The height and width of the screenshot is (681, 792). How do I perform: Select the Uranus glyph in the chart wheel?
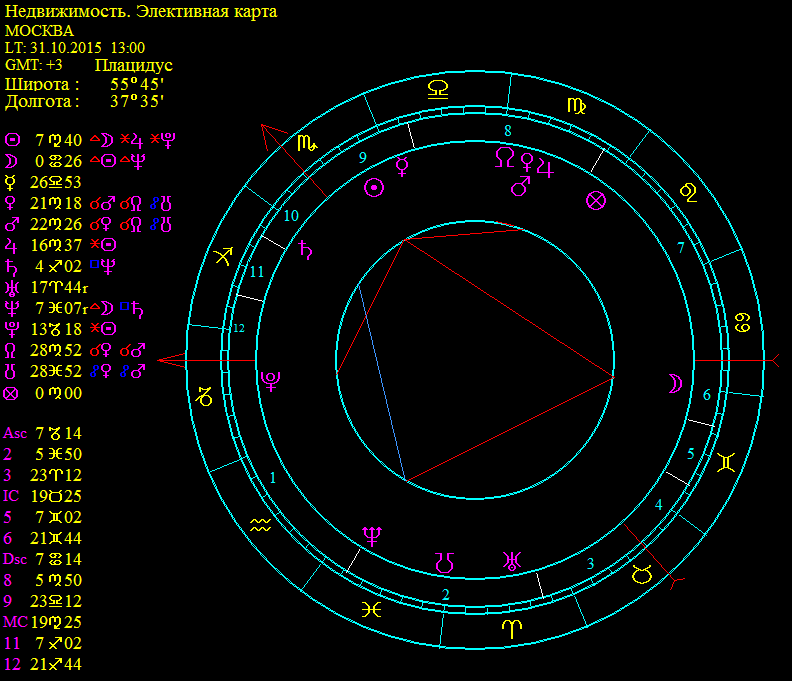[512, 561]
